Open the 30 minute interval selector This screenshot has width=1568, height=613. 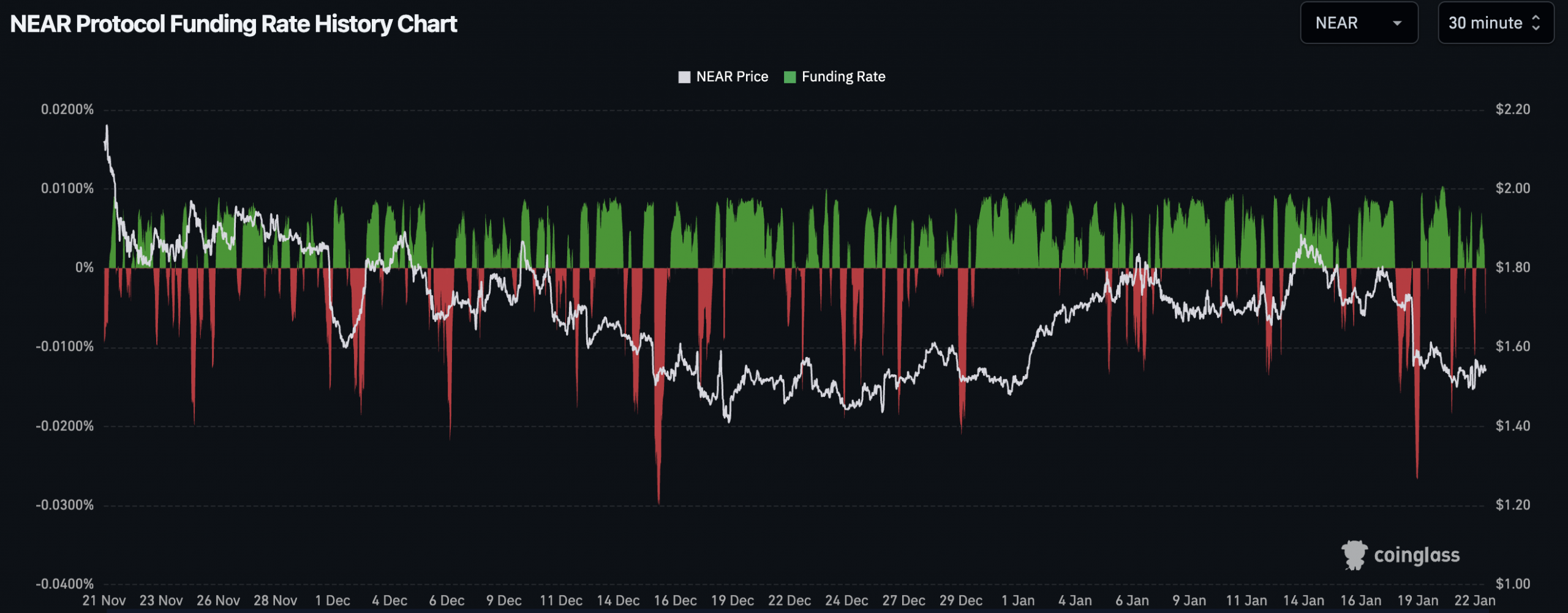1494,23
